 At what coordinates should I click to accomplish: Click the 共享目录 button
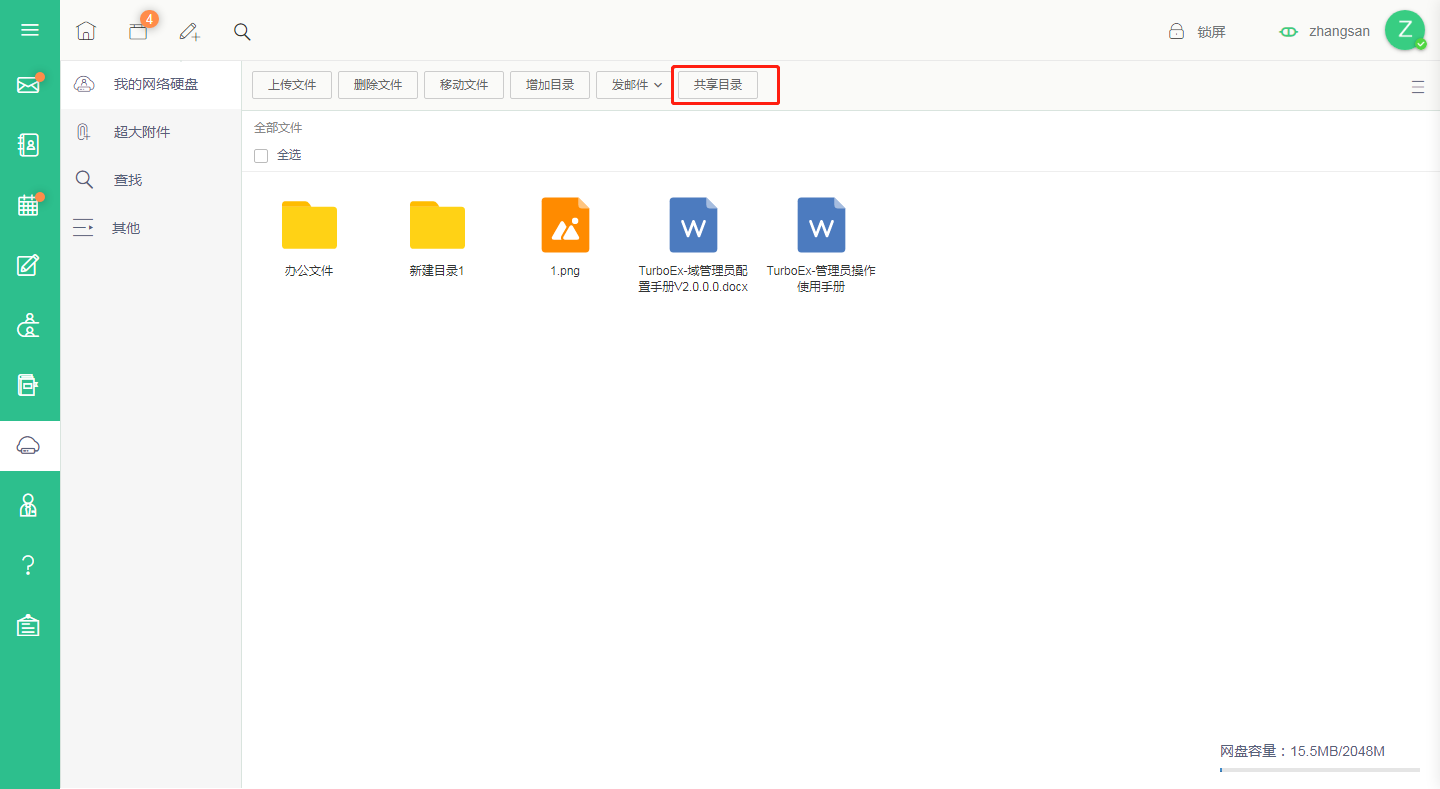coord(718,85)
